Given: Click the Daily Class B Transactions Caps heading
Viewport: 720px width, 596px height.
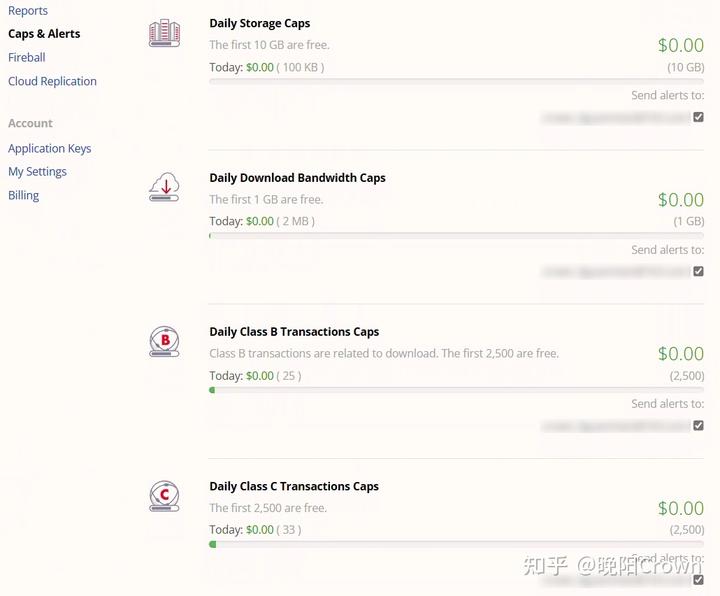Looking at the screenshot, I should (x=294, y=332).
